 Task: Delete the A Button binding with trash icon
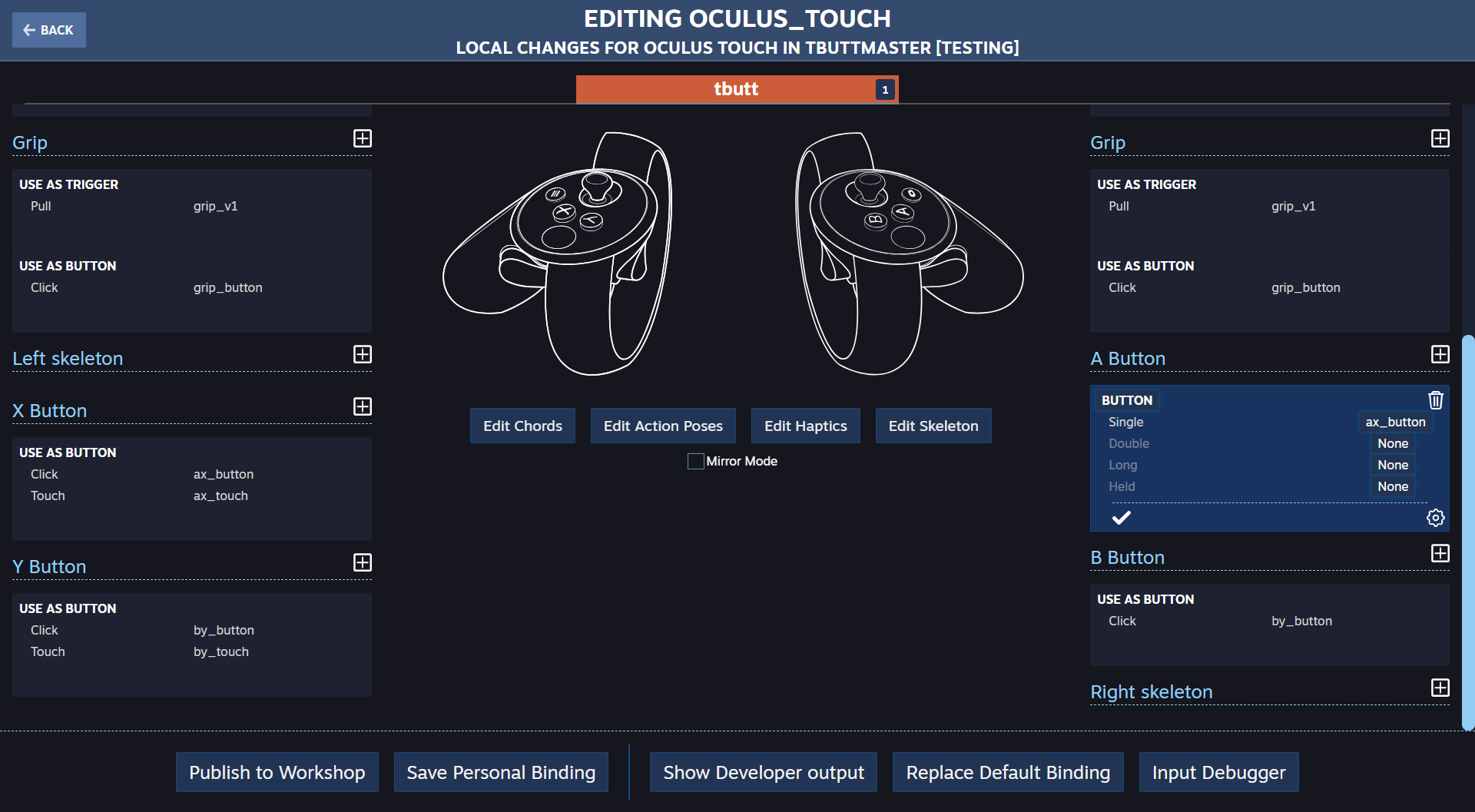[1436, 399]
